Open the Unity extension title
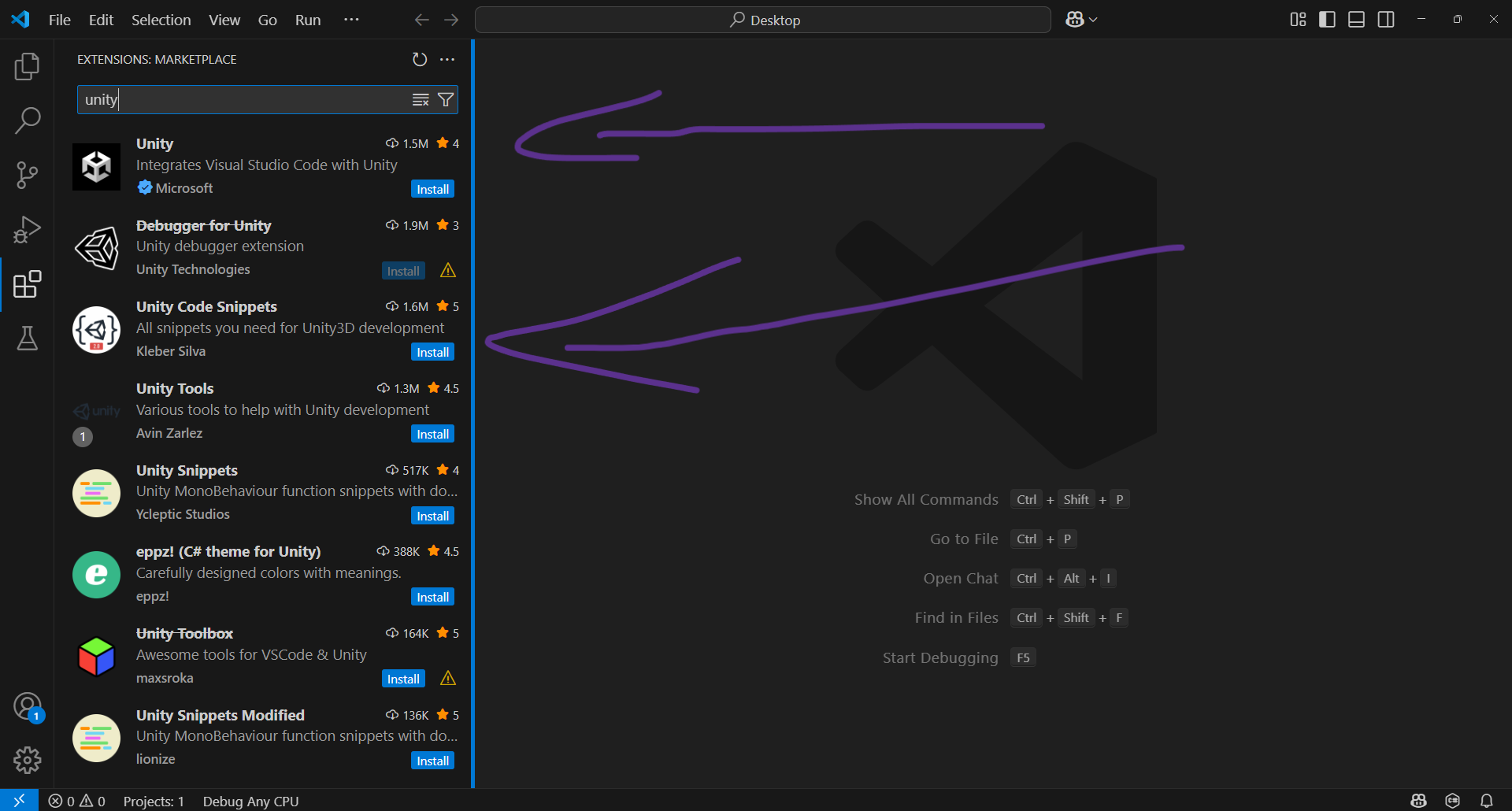The height and width of the screenshot is (811, 1512). coord(154,143)
